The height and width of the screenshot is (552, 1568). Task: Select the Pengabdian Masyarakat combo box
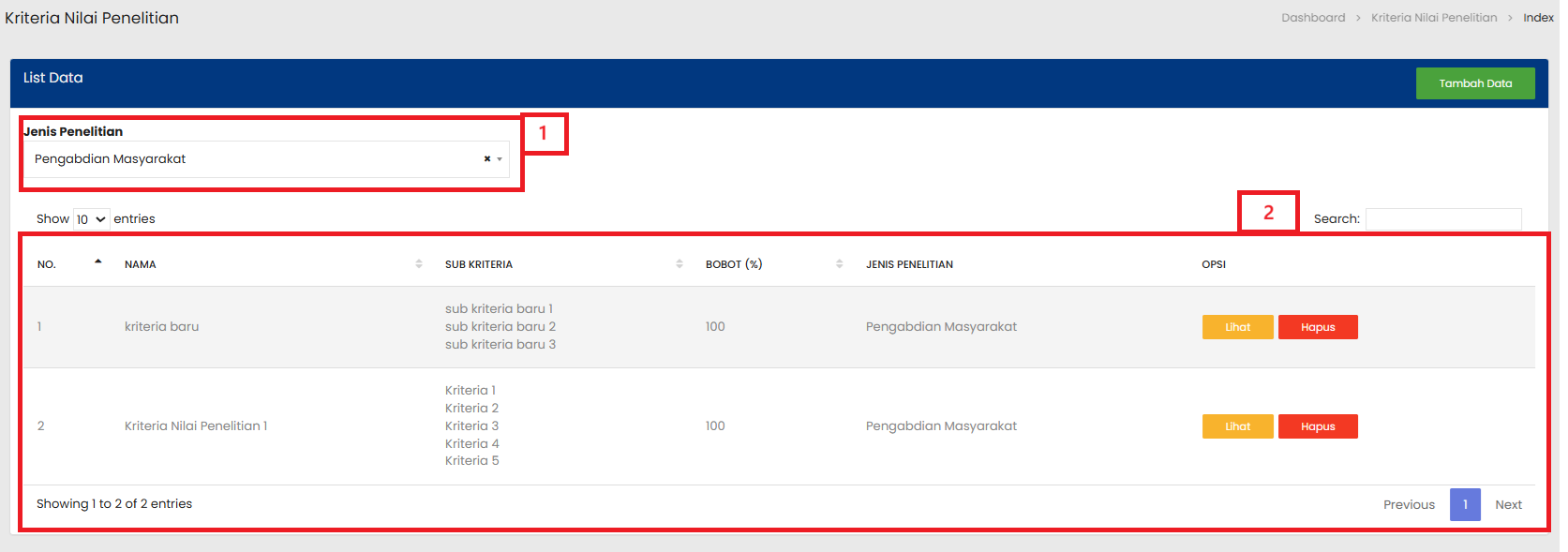(253, 159)
